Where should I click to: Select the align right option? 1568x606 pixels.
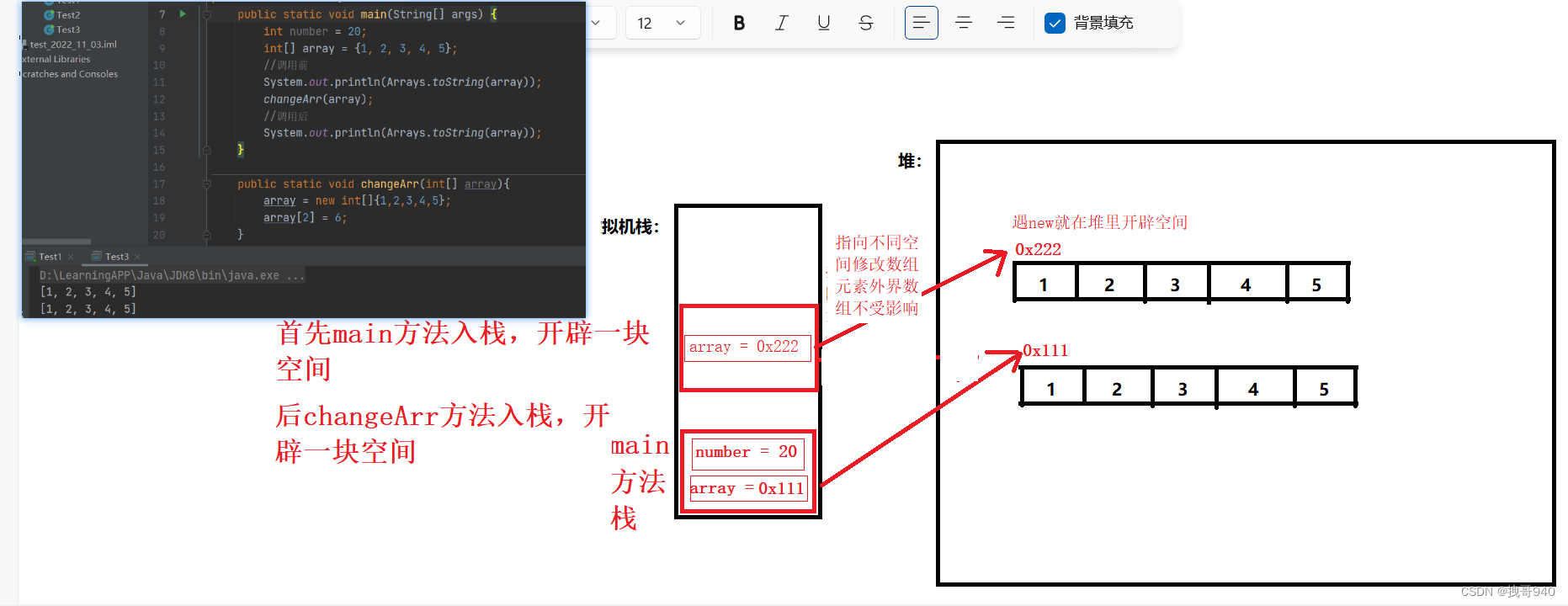click(x=1006, y=23)
